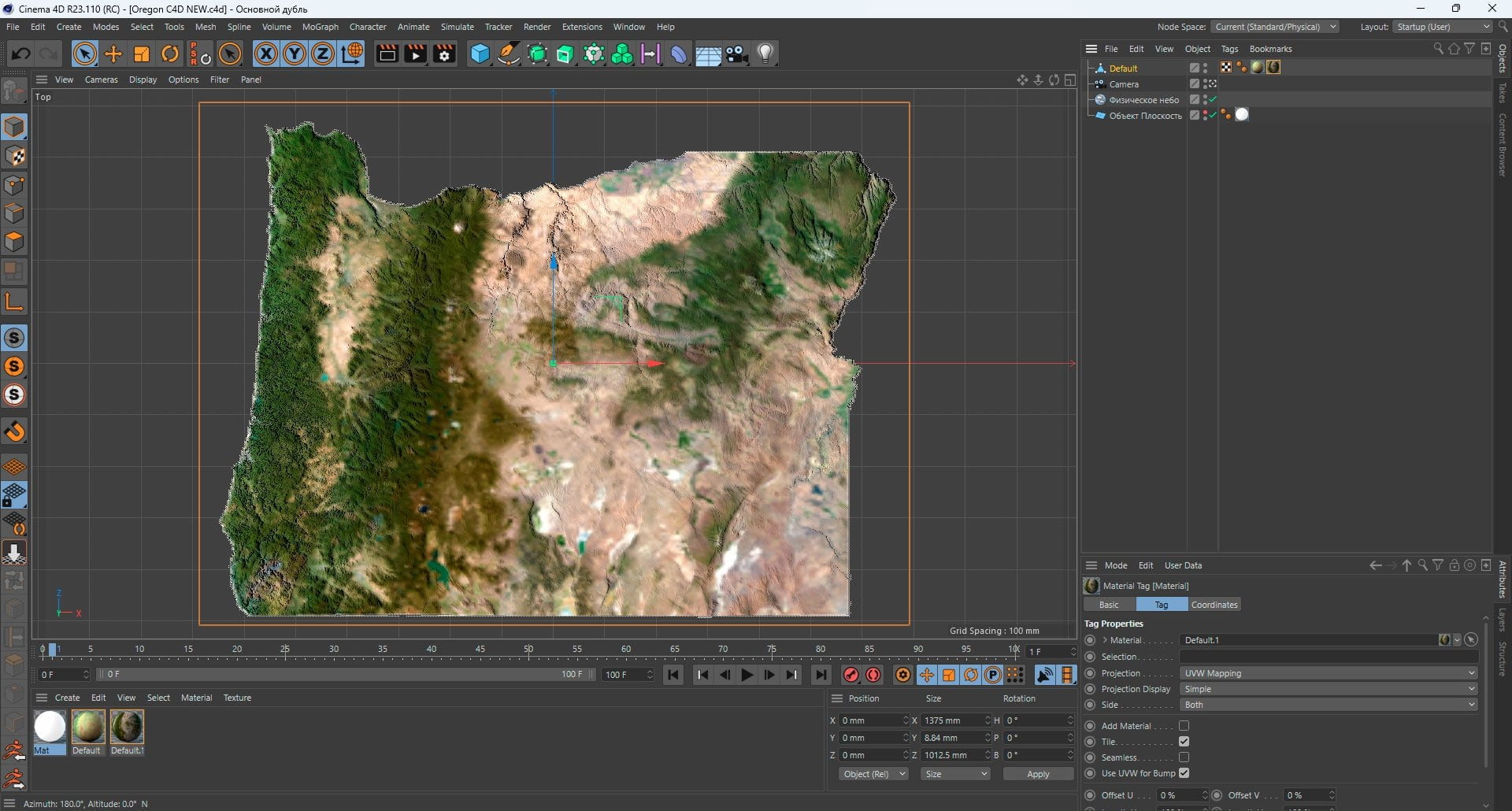Image resolution: width=1512 pixels, height=811 pixels.
Task: Render the active view
Action: (x=387, y=54)
